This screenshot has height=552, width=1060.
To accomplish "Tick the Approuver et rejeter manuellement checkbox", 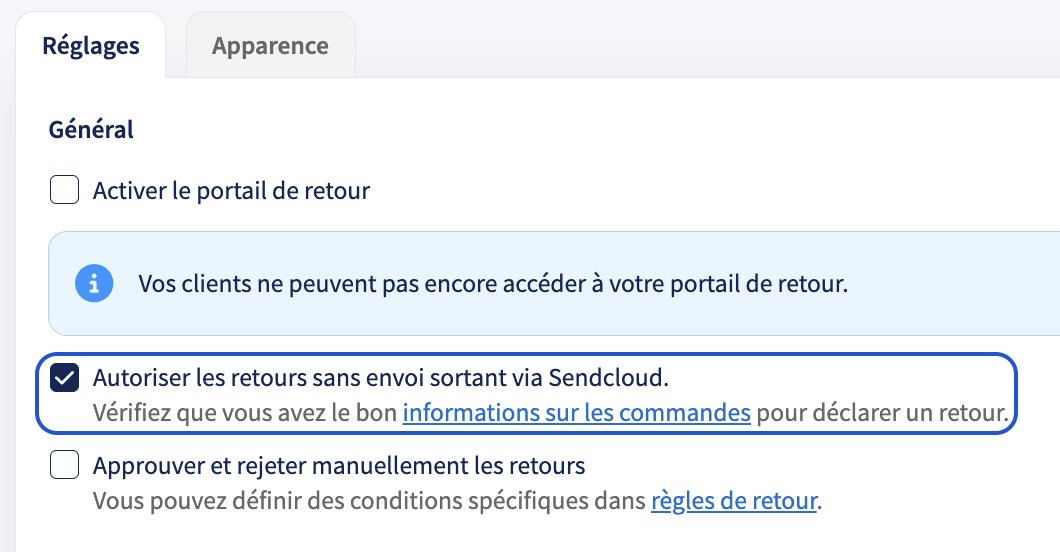I will 64,465.
